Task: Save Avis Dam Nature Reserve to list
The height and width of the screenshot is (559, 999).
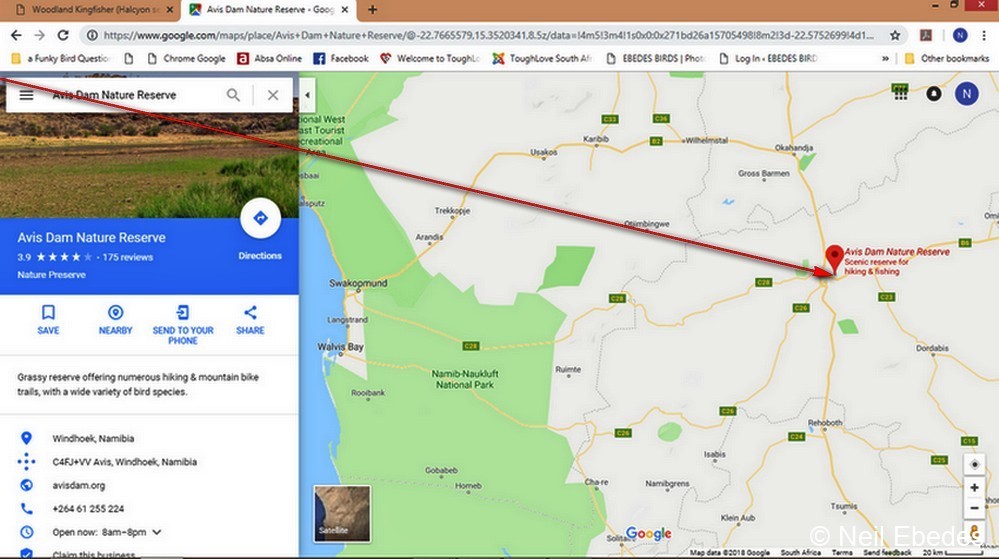Action: pyautogui.click(x=48, y=319)
